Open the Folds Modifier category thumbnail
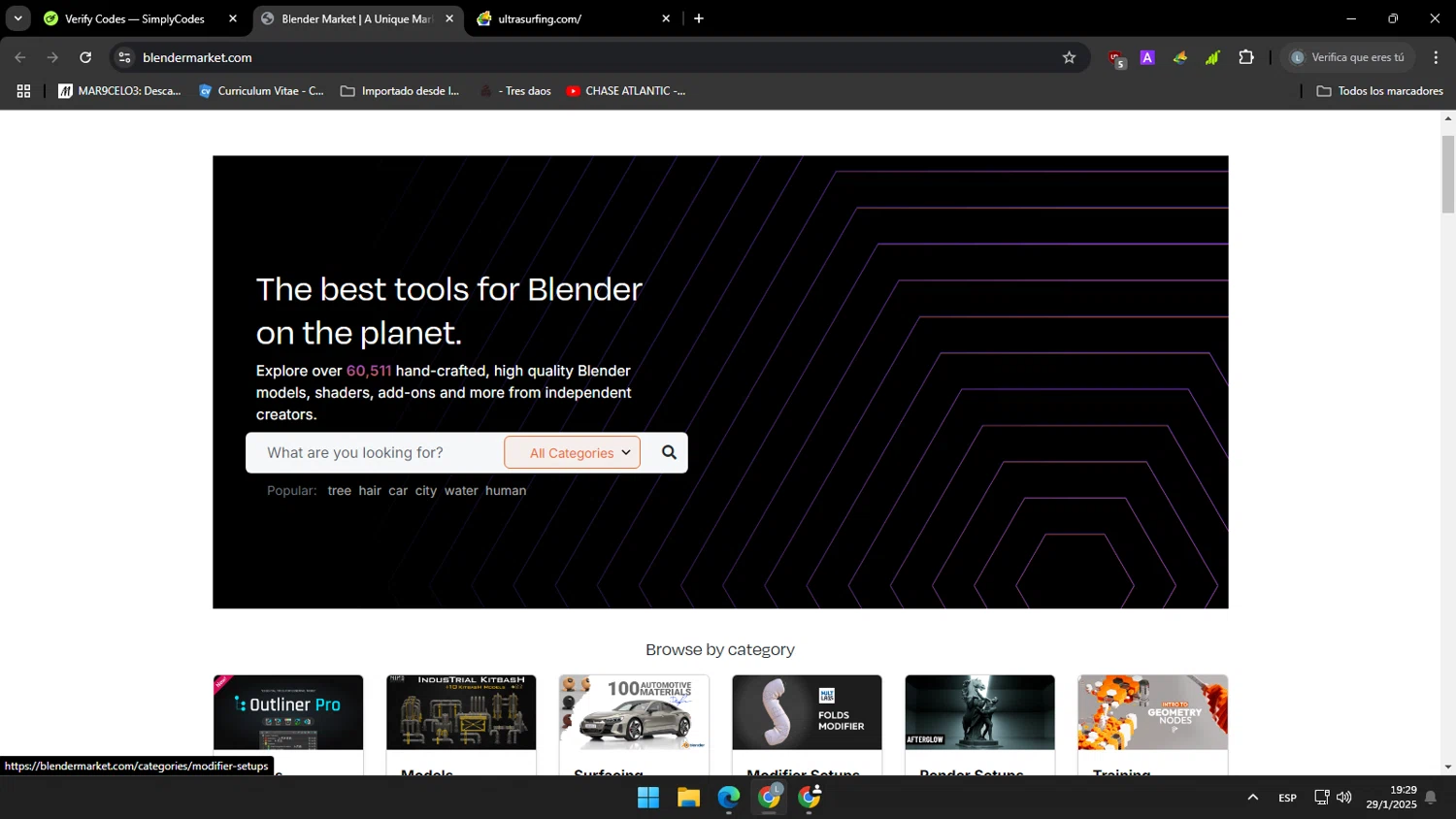1456x819 pixels. pyautogui.click(x=807, y=712)
